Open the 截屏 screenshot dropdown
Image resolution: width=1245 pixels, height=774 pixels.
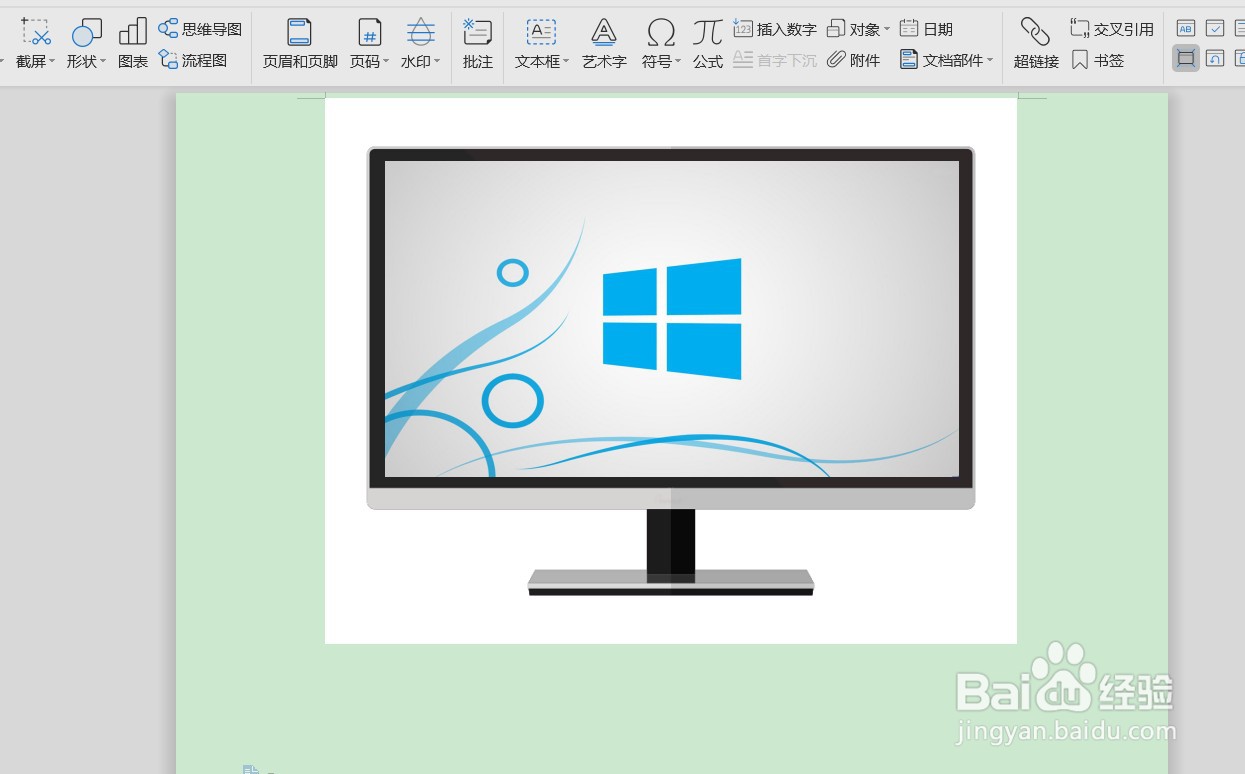pos(36,45)
